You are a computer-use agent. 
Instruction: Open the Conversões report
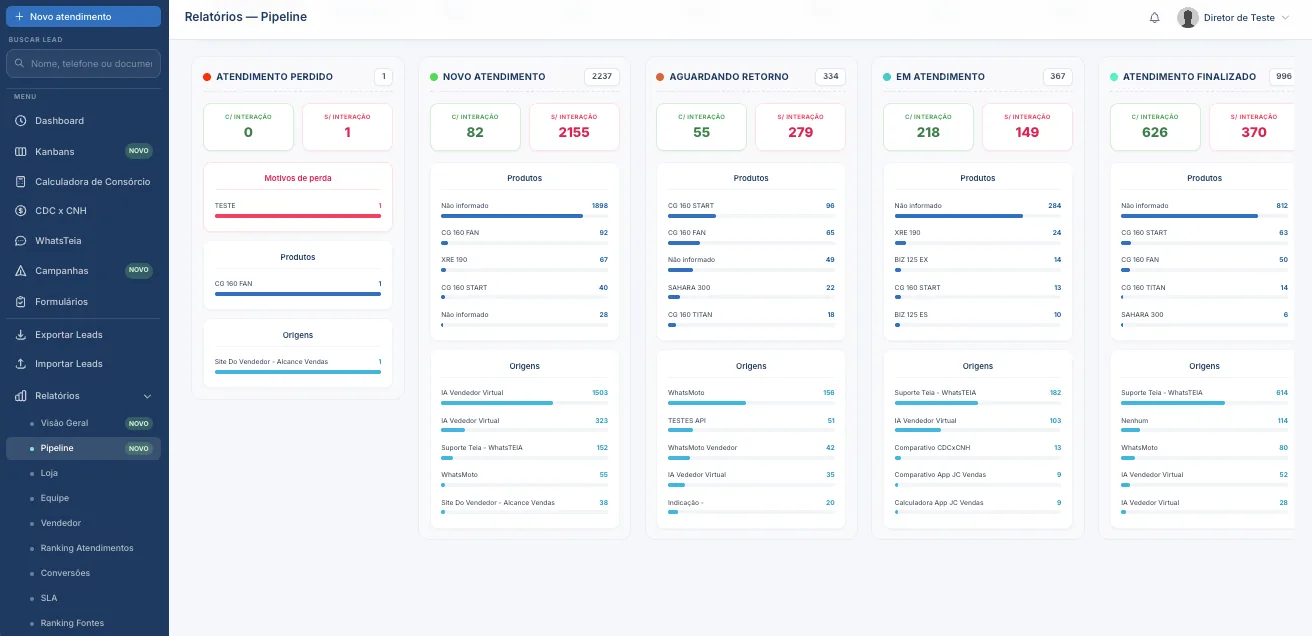point(83,573)
